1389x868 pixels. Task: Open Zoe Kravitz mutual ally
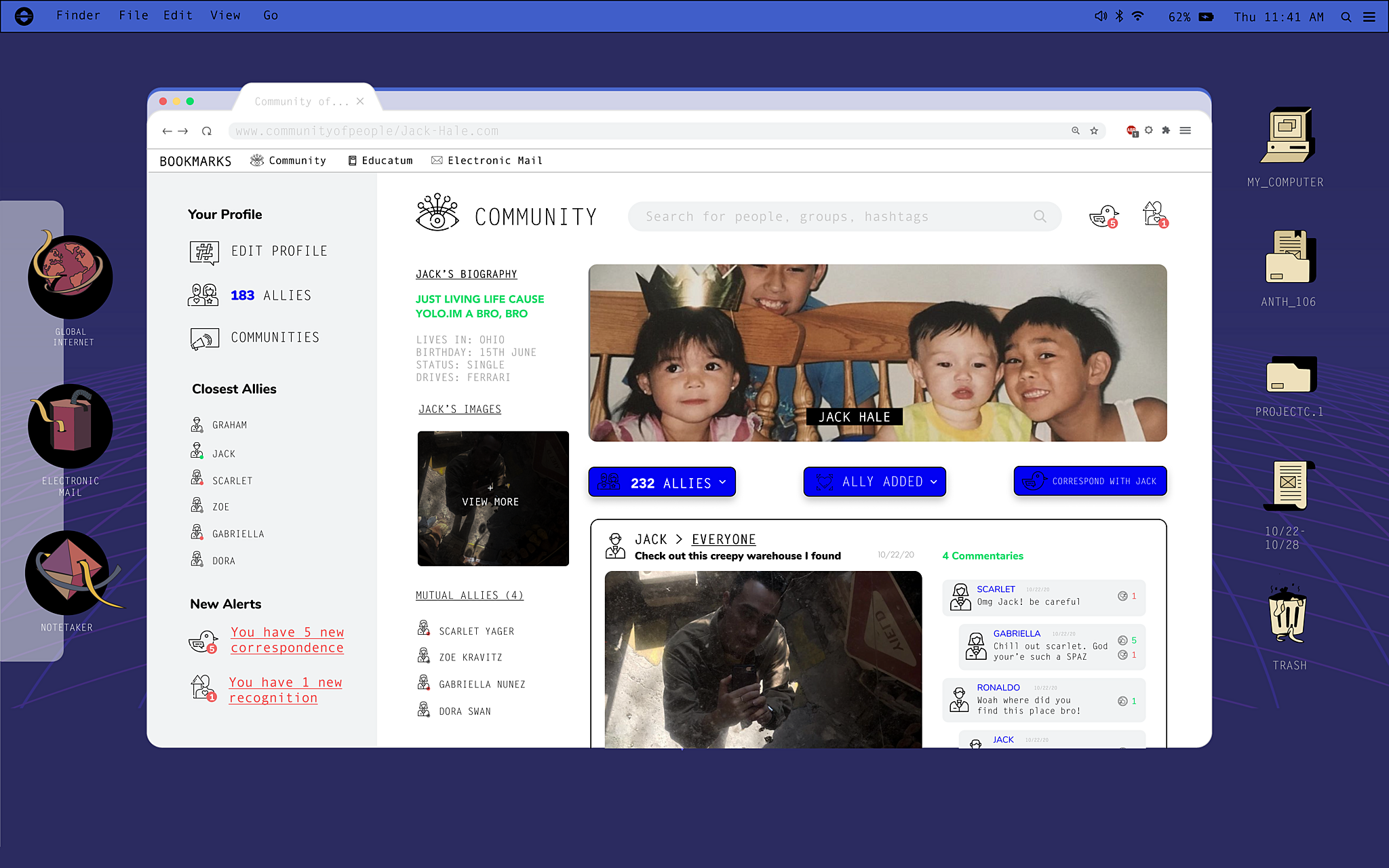460,657
